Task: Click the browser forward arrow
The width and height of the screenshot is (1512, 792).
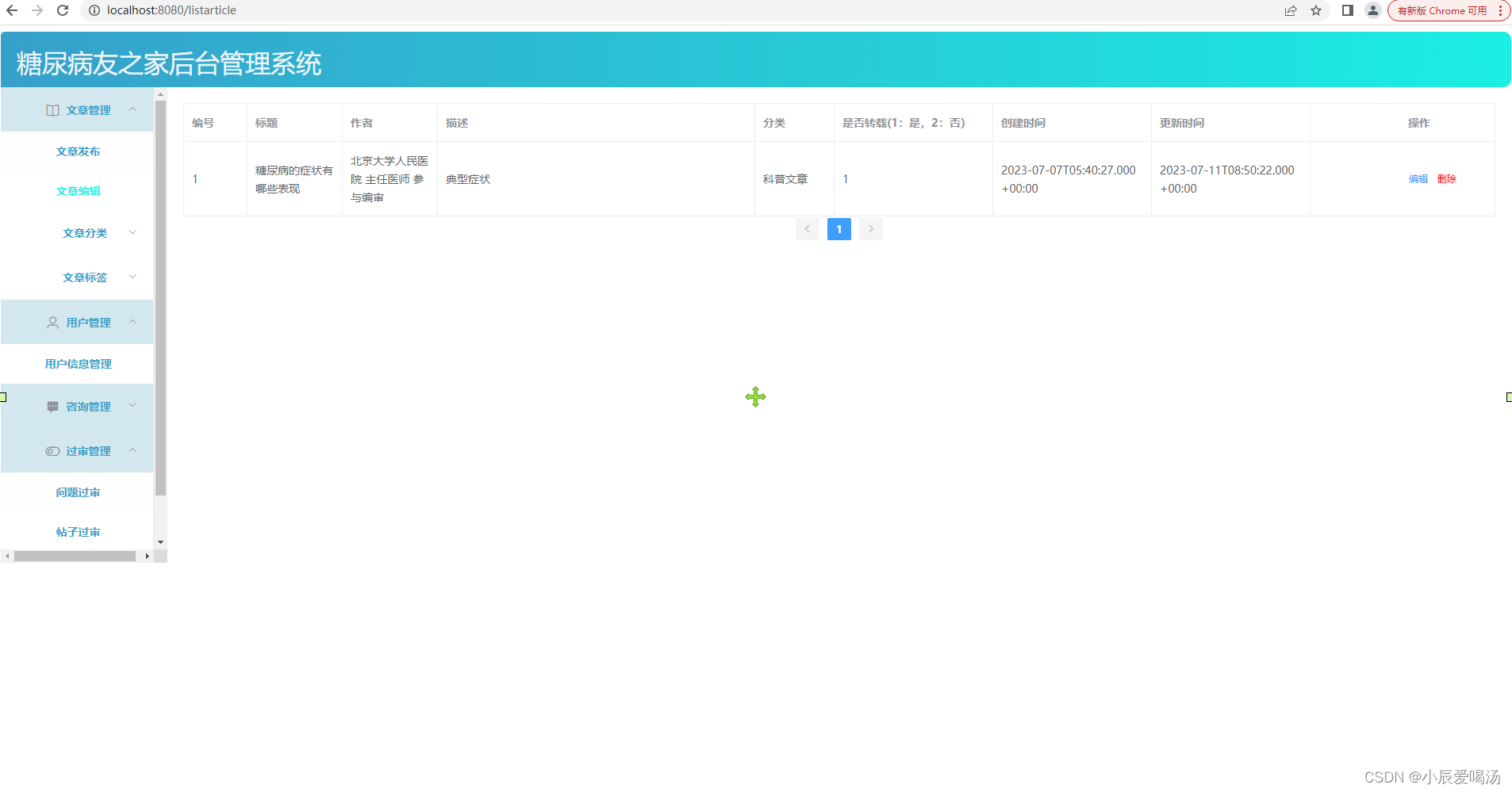Action: coord(37,10)
